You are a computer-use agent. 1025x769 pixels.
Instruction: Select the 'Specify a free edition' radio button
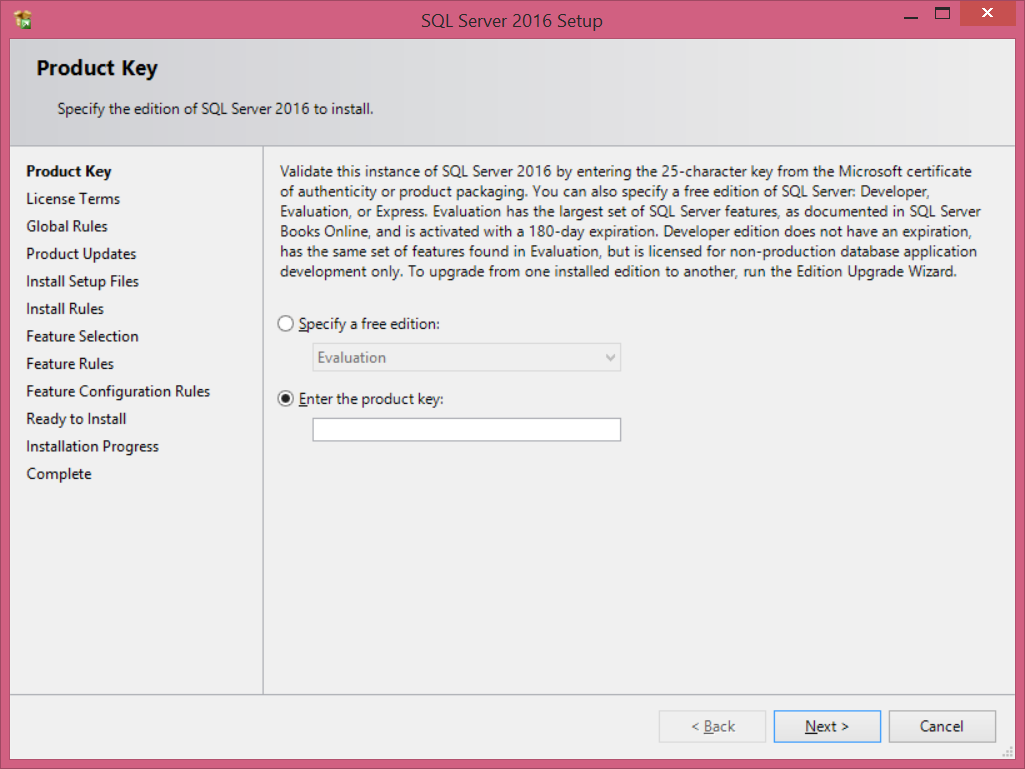click(286, 324)
